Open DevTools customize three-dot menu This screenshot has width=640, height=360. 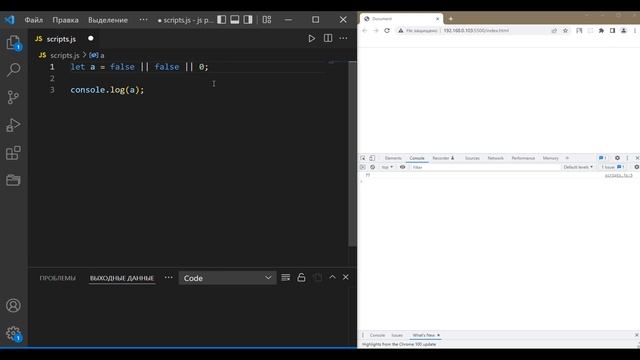point(627,158)
